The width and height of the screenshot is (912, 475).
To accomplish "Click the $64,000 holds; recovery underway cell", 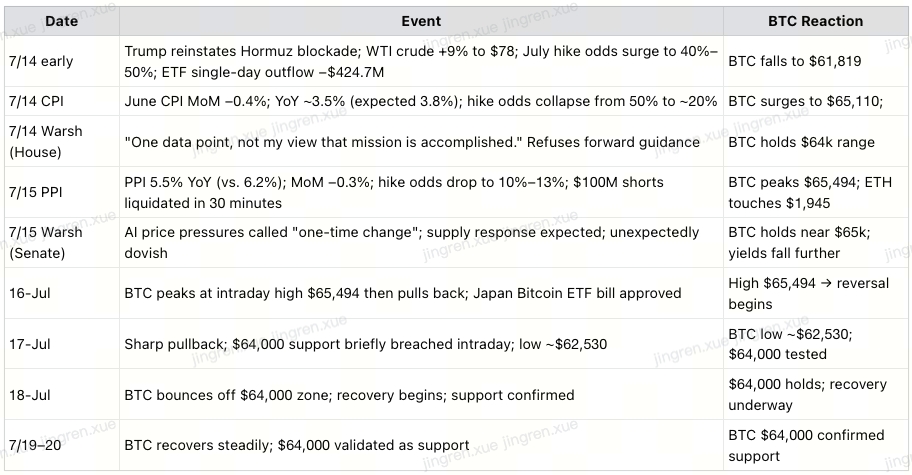I will (815, 394).
